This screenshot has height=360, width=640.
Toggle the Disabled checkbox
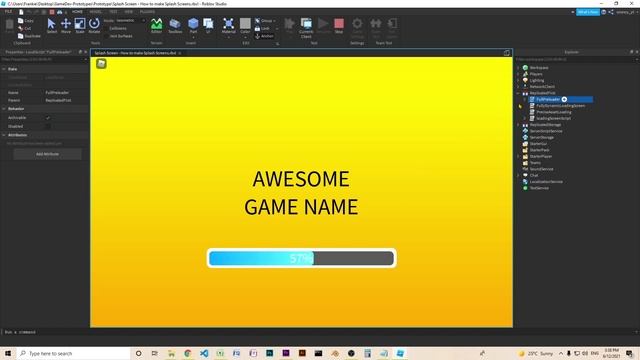[x=48, y=126]
